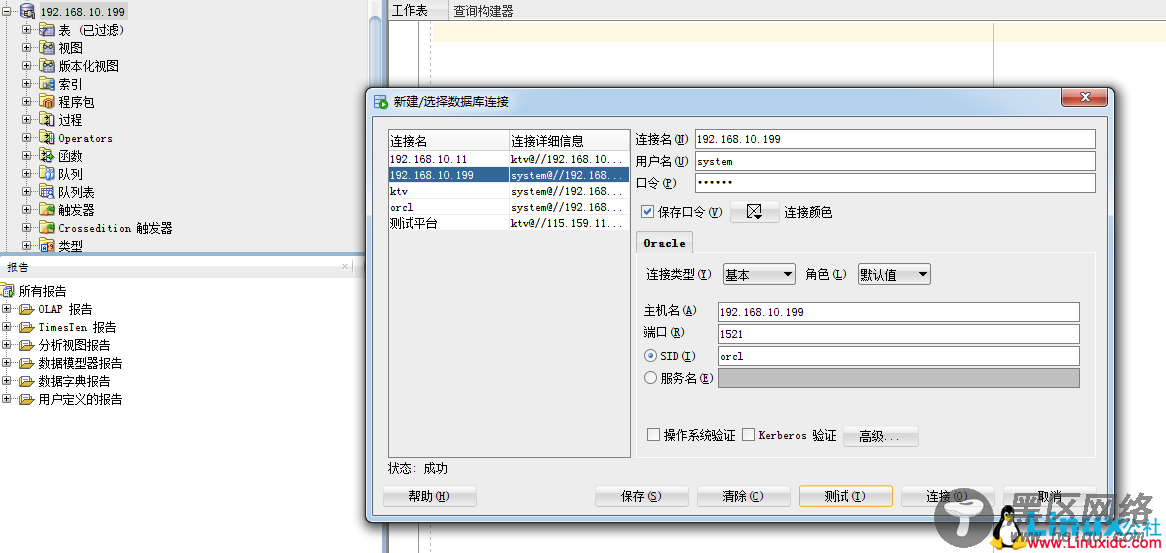1166x553 pixels.
Task: Select the 服务名 radio button
Action: (x=651, y=378)
